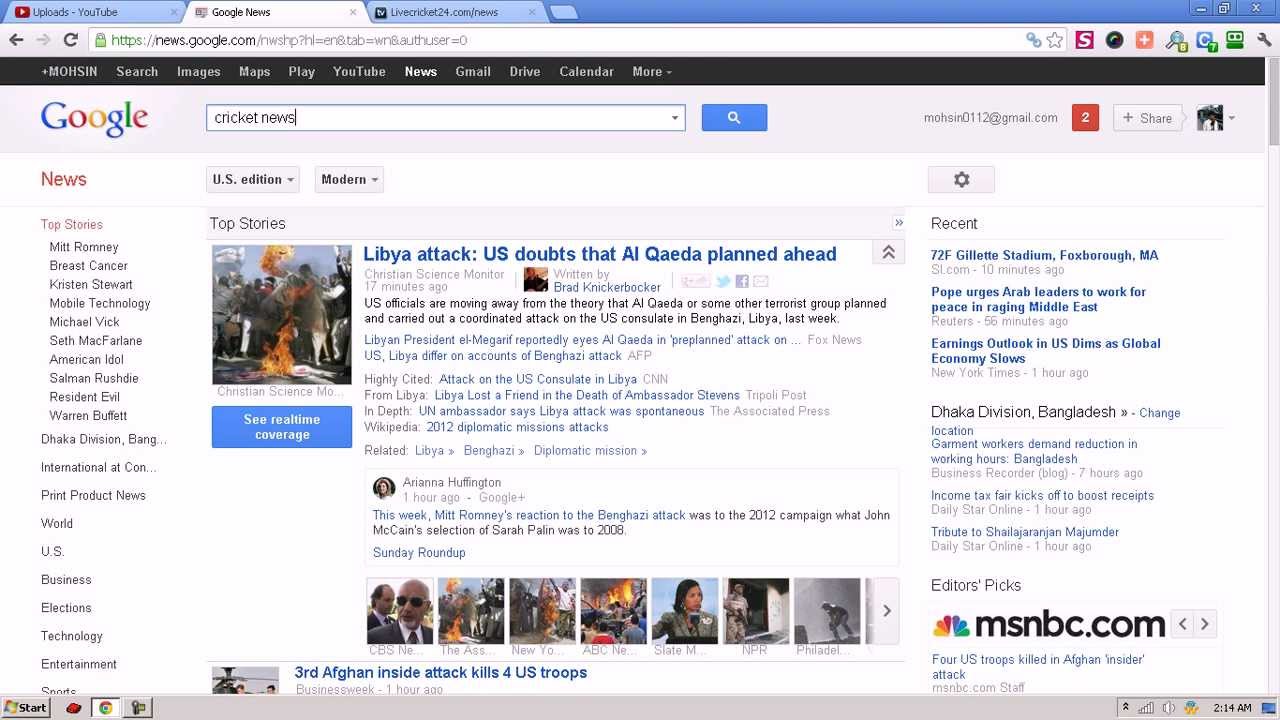Open the news settings gear

pos(961,179)
